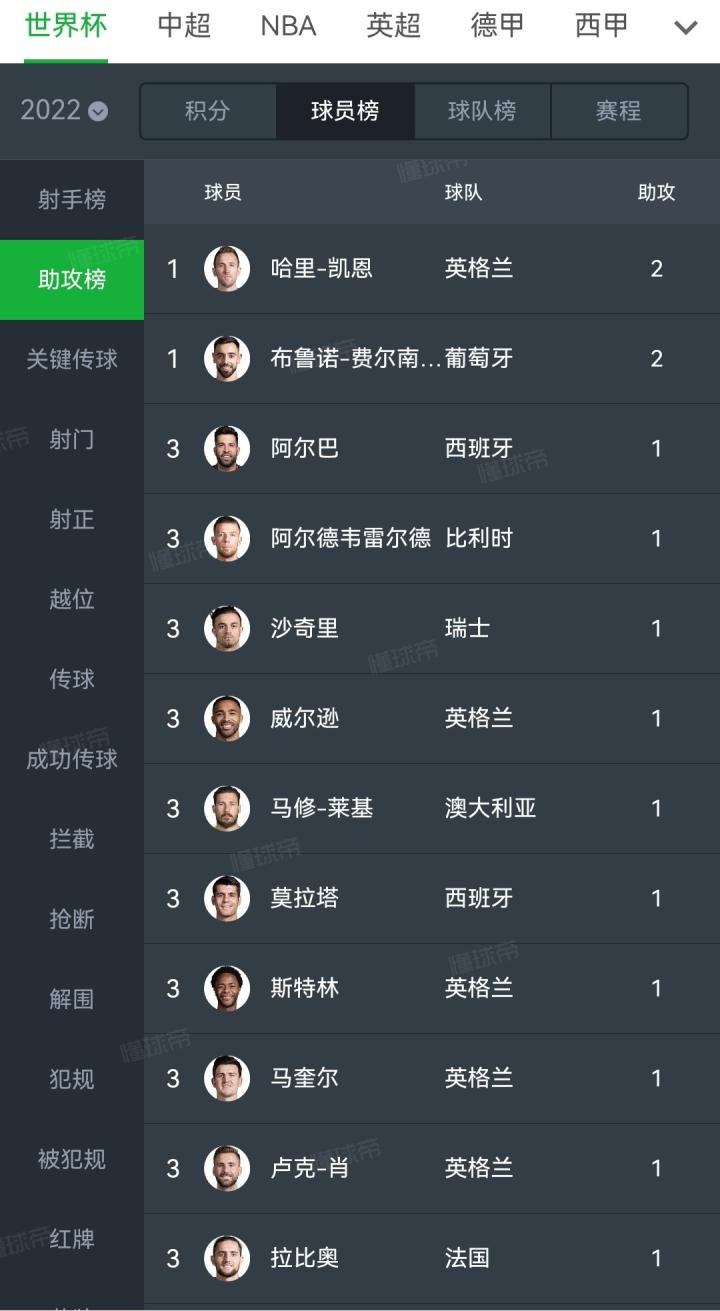Tap 澳大利亚 team name
This screenshot has height=1311, width=720.
click(x=490, y=808)
